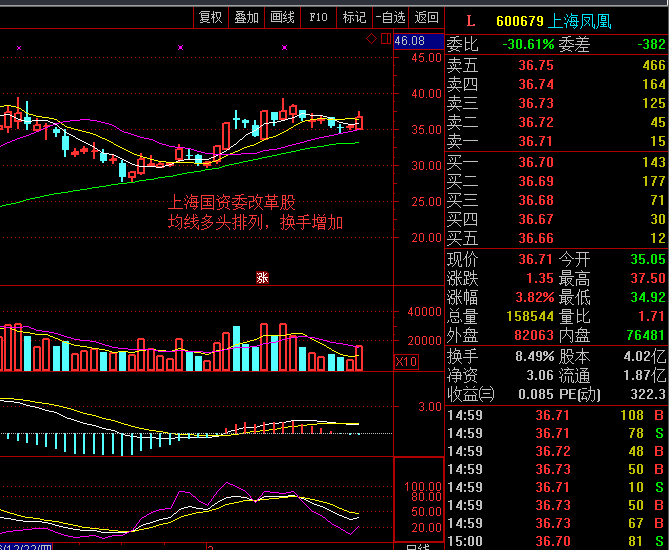Click the 标记 mark button
This screenshot has width=669, height=550.
[x=354, y=17]
